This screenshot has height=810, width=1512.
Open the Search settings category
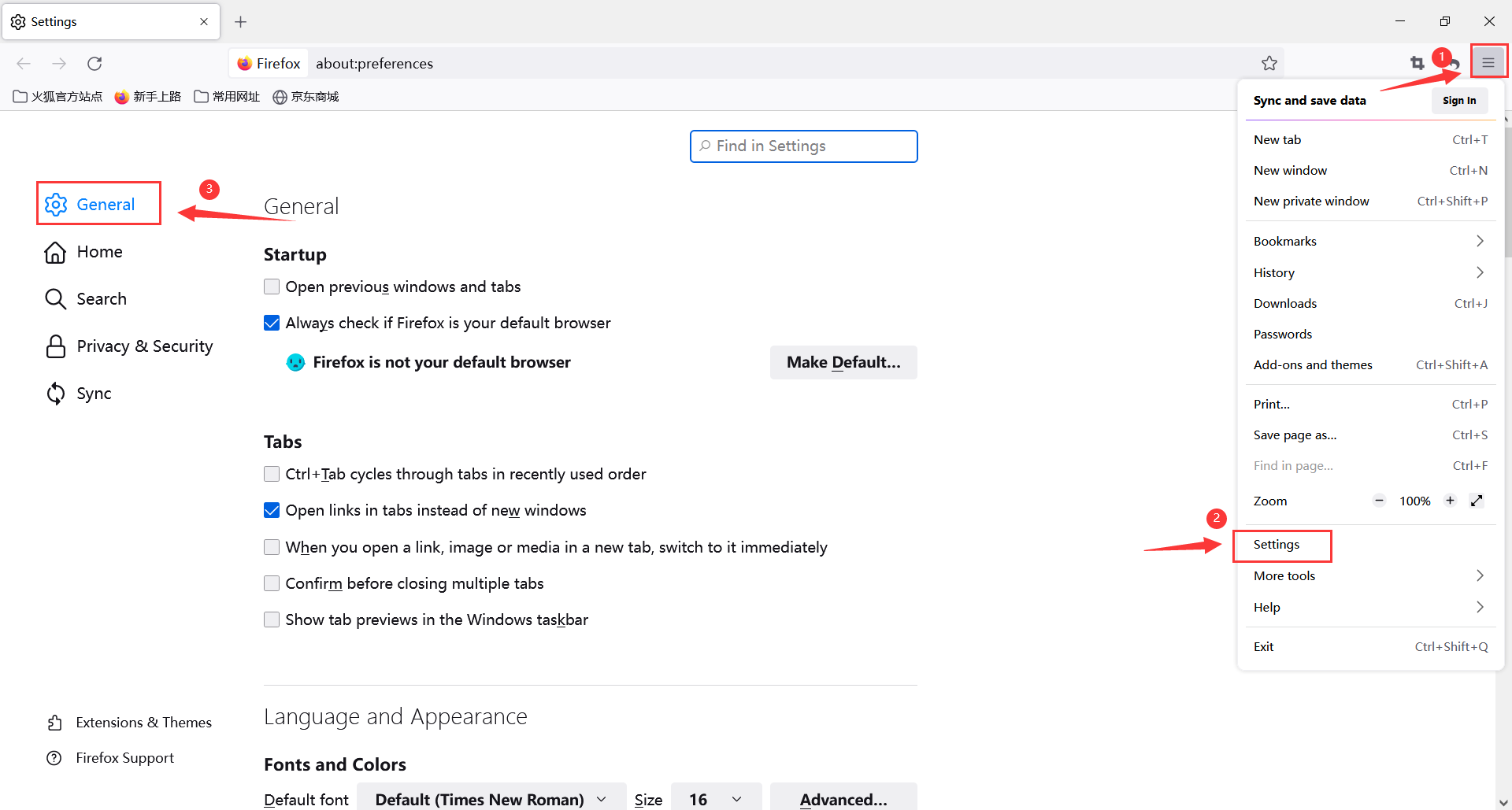click(x=101, y=299)
